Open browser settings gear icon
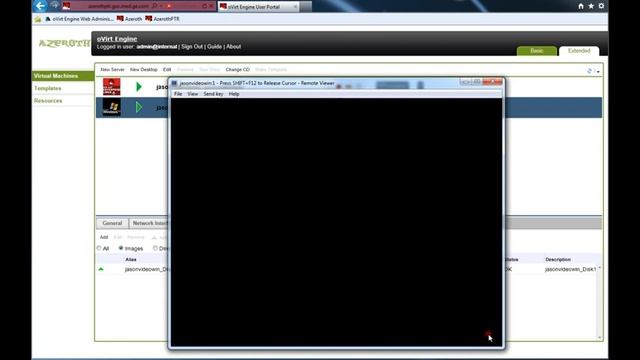Viewport: 640px width, 360px height. click(x=601, y=6)
